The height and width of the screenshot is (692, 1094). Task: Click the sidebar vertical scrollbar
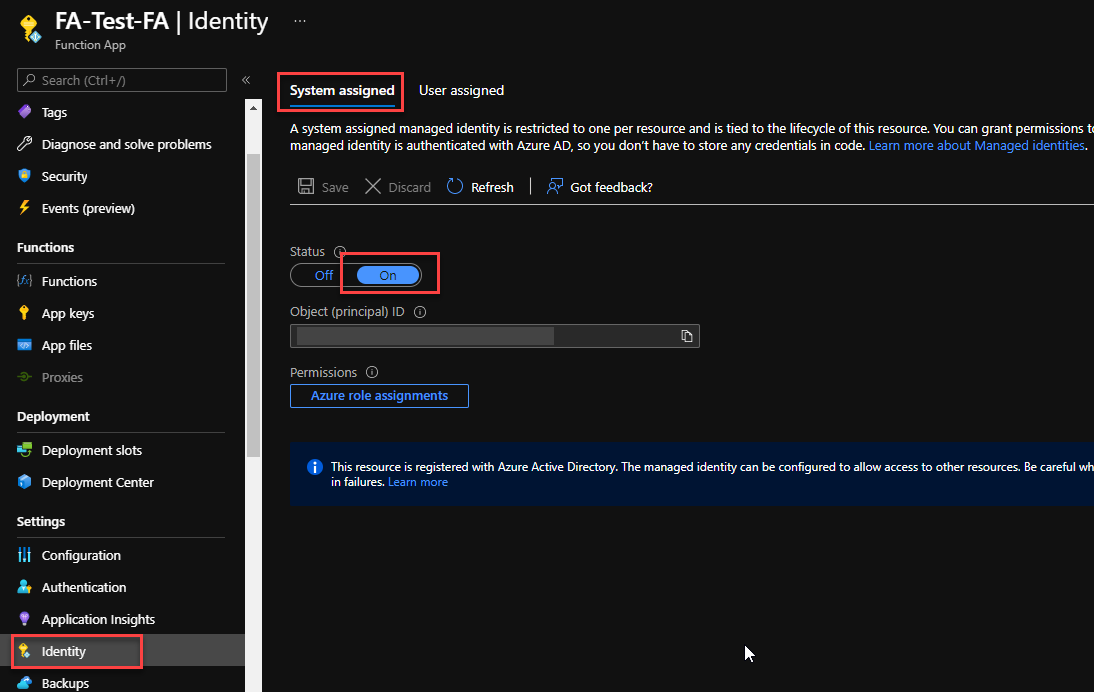coord(253,300)
